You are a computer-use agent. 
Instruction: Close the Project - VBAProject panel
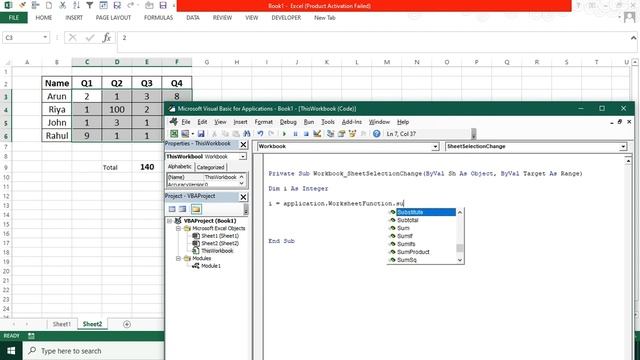(243, 197)
